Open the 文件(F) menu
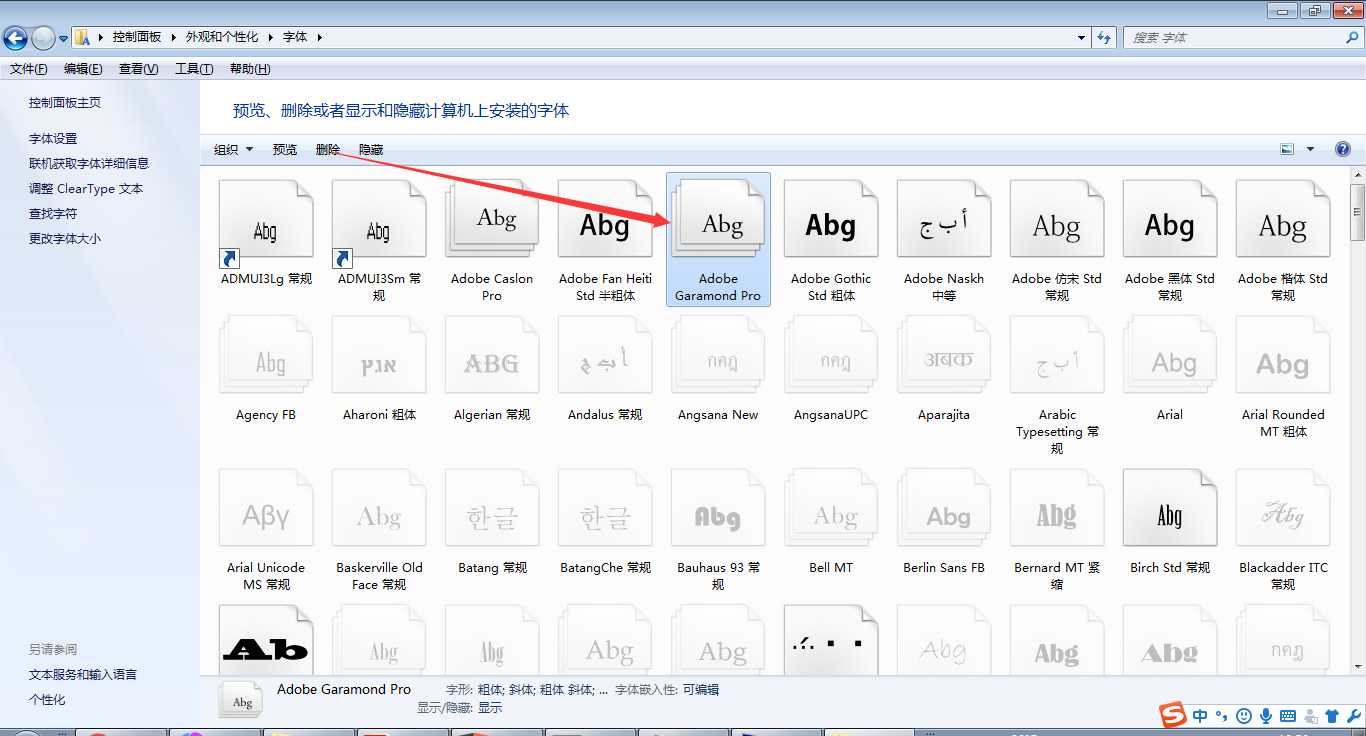 tap(29, 69)
